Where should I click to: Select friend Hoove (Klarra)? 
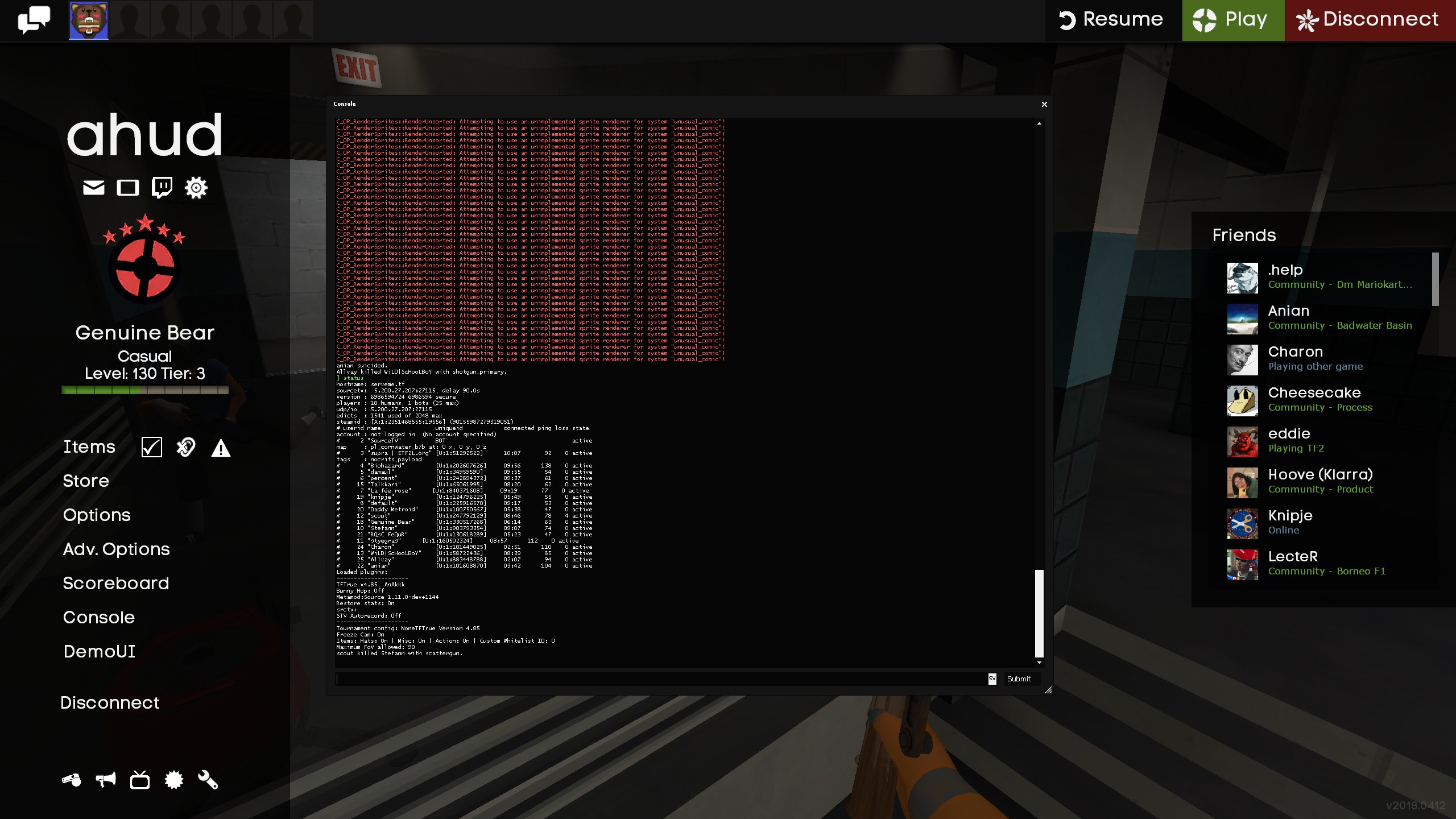click(1328, 482)
